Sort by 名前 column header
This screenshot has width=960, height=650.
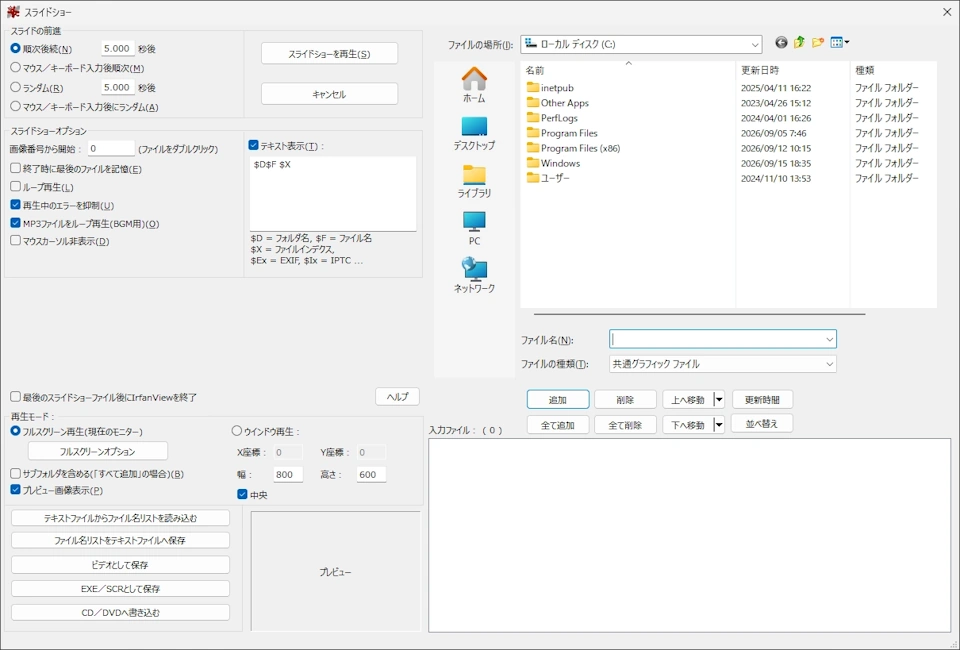click(628, 70)
